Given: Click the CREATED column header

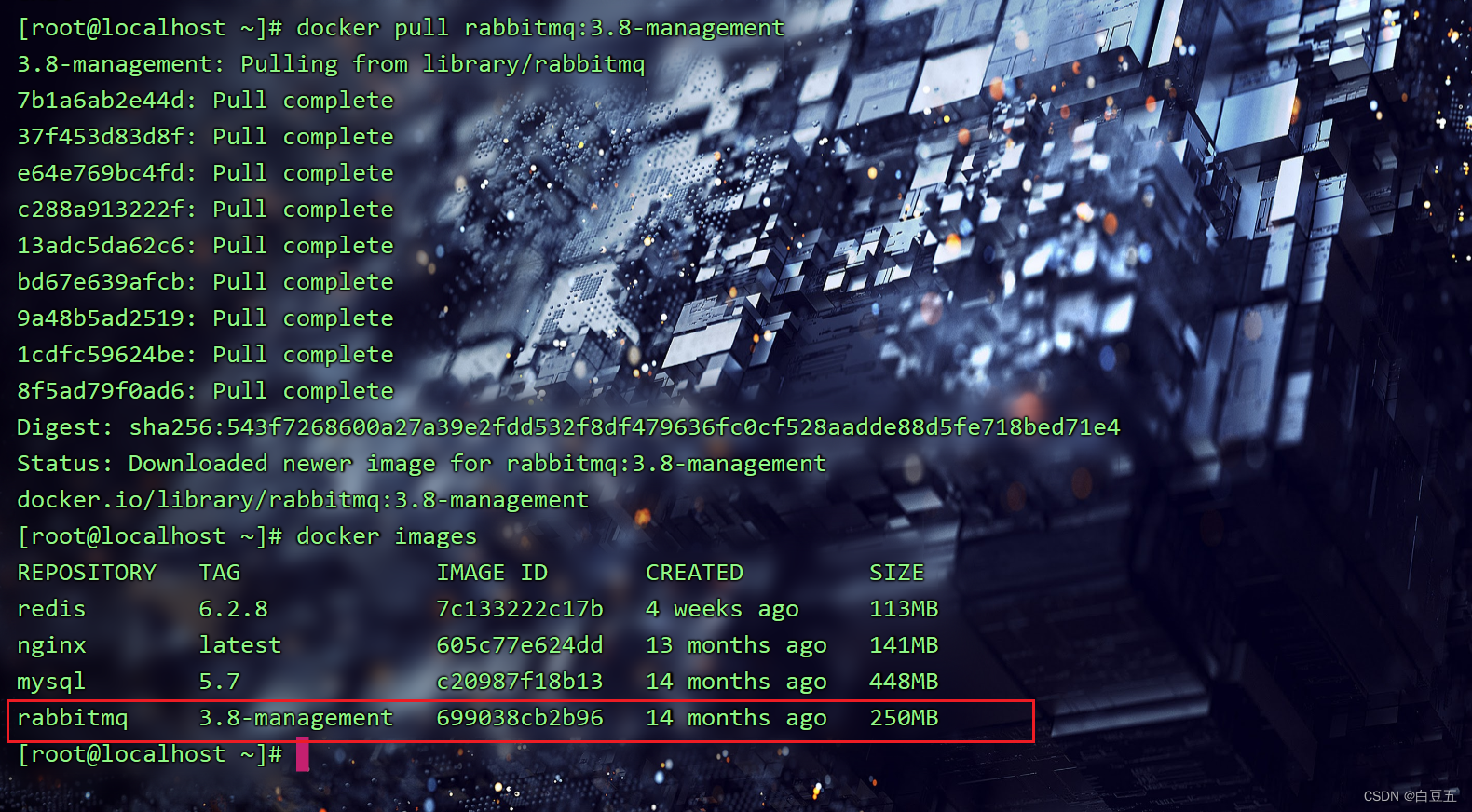Looking at the screenshot, I should [695, 573].
